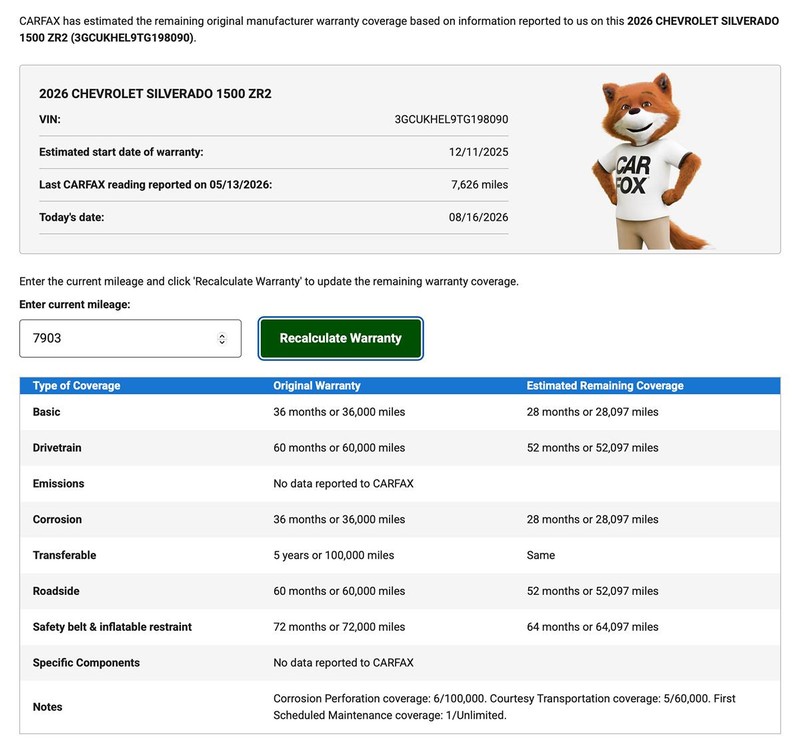Click Transferable original 5 years or 100,000 miles
The image size is (800, 738).
pos(334,555)
